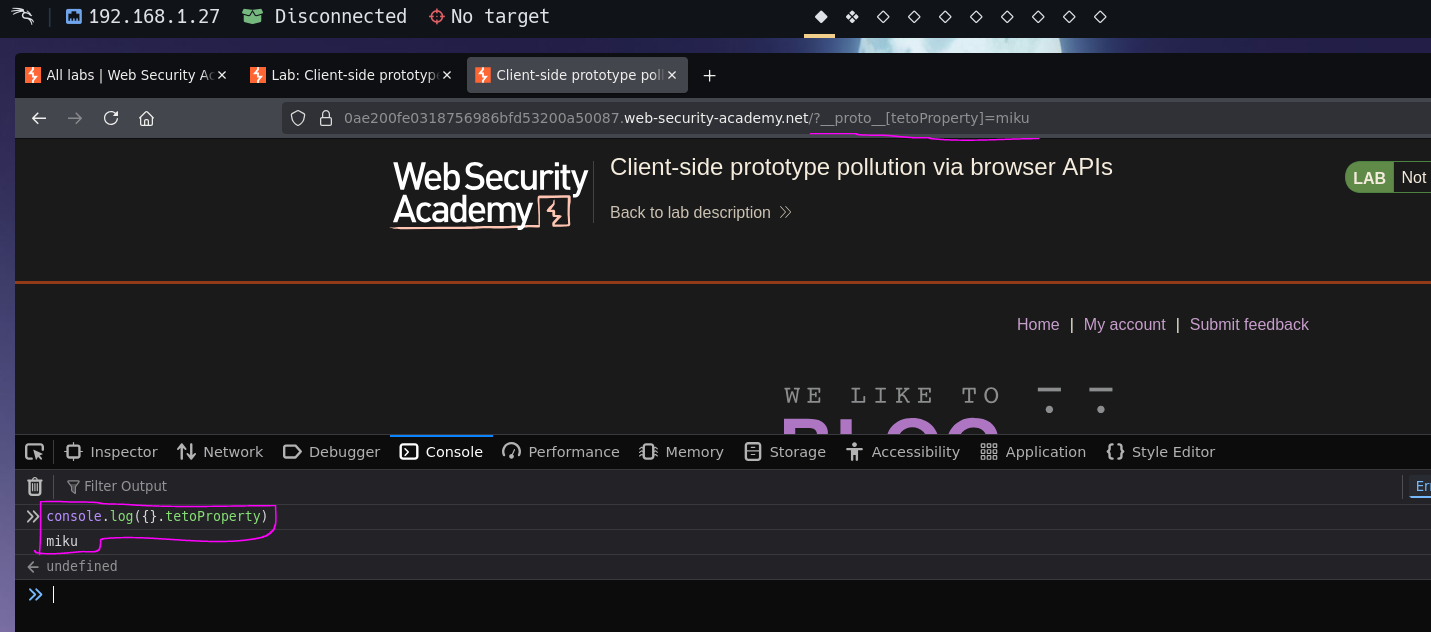Open the My account link
The image size is (1431, 632).
(x=1124, y=324)
